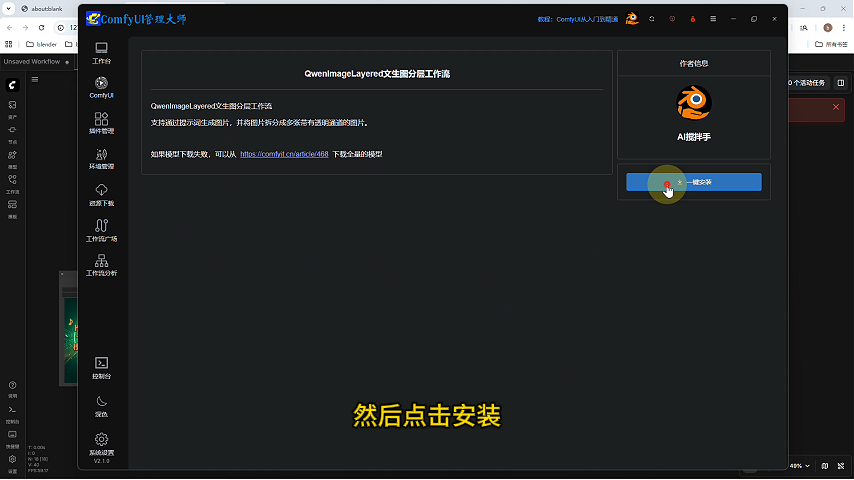854x480 pixels.
Task: Toggle link visibility icon at the bottom right
Action: click(x=841, y=466)
